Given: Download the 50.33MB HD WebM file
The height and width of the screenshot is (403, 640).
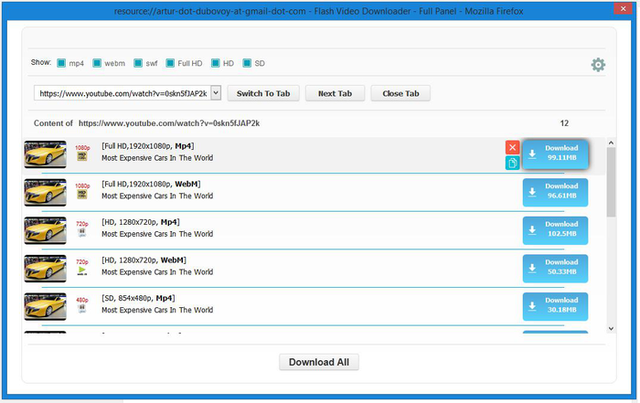Looking at the screenshot, I should [555, 268].
